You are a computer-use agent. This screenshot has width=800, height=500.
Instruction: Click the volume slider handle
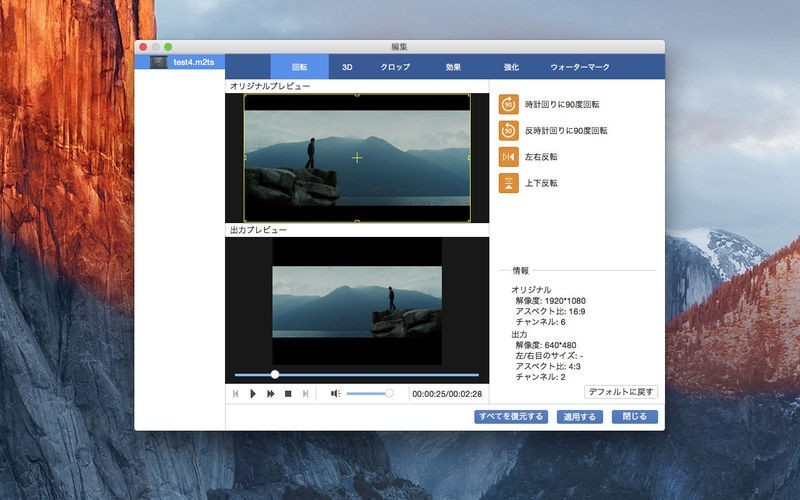389,394
